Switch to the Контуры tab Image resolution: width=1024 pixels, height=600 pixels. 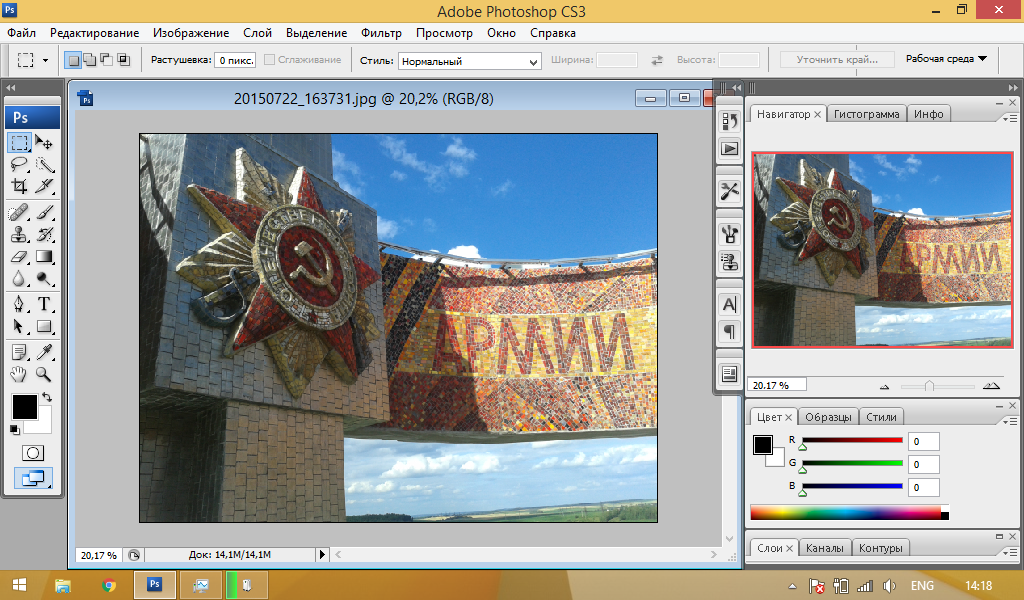[880, 548]
